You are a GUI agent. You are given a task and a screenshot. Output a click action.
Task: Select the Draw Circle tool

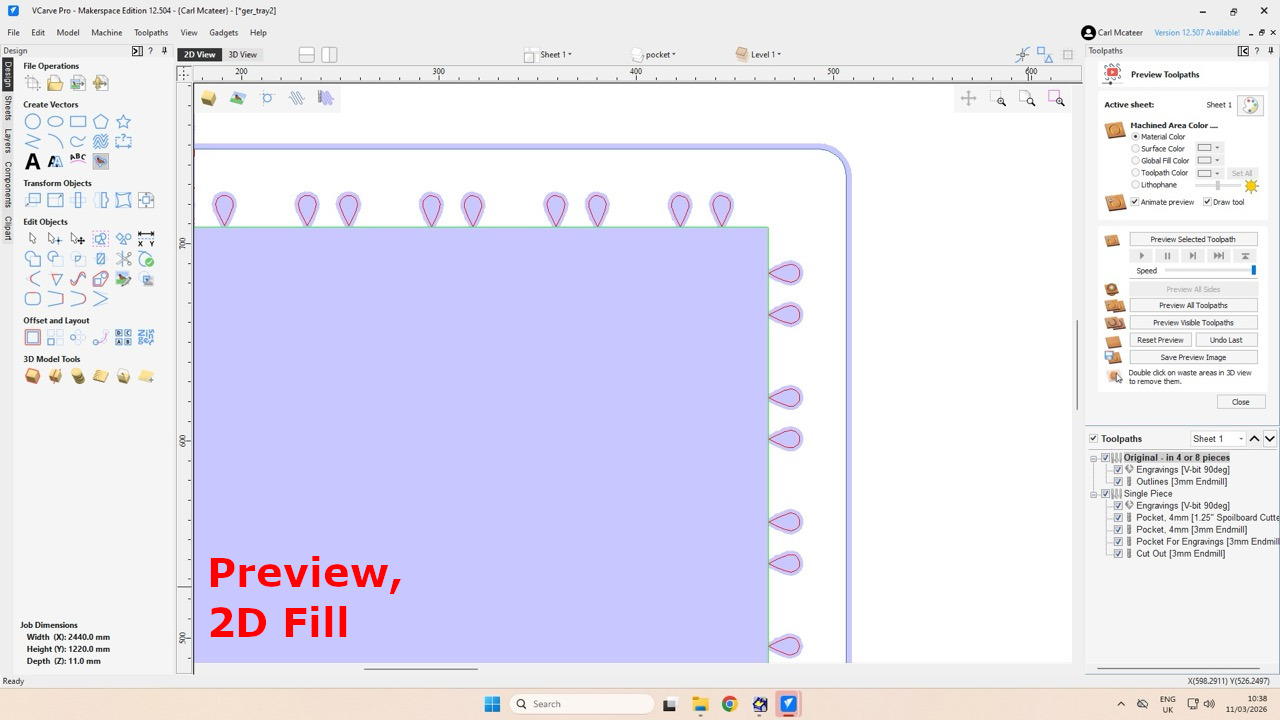click(33, 120)
